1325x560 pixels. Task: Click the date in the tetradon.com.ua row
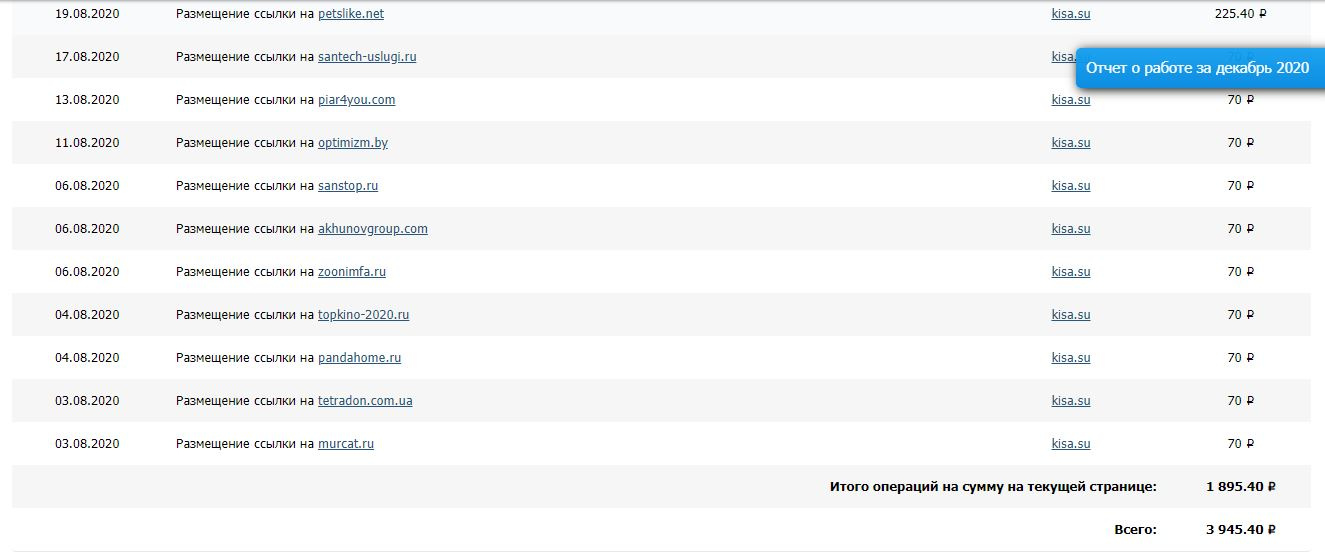87,401
